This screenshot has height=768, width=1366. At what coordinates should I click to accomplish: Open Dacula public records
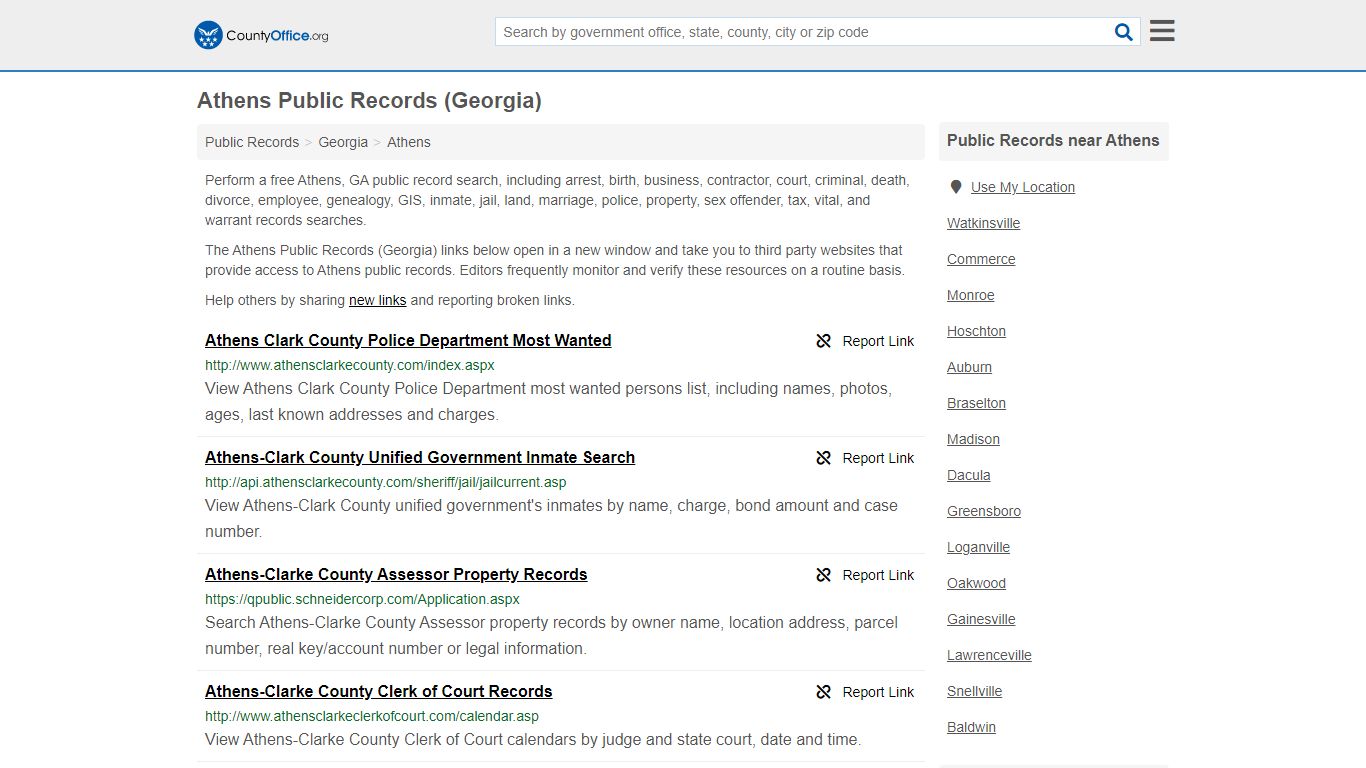coord(969,475)
